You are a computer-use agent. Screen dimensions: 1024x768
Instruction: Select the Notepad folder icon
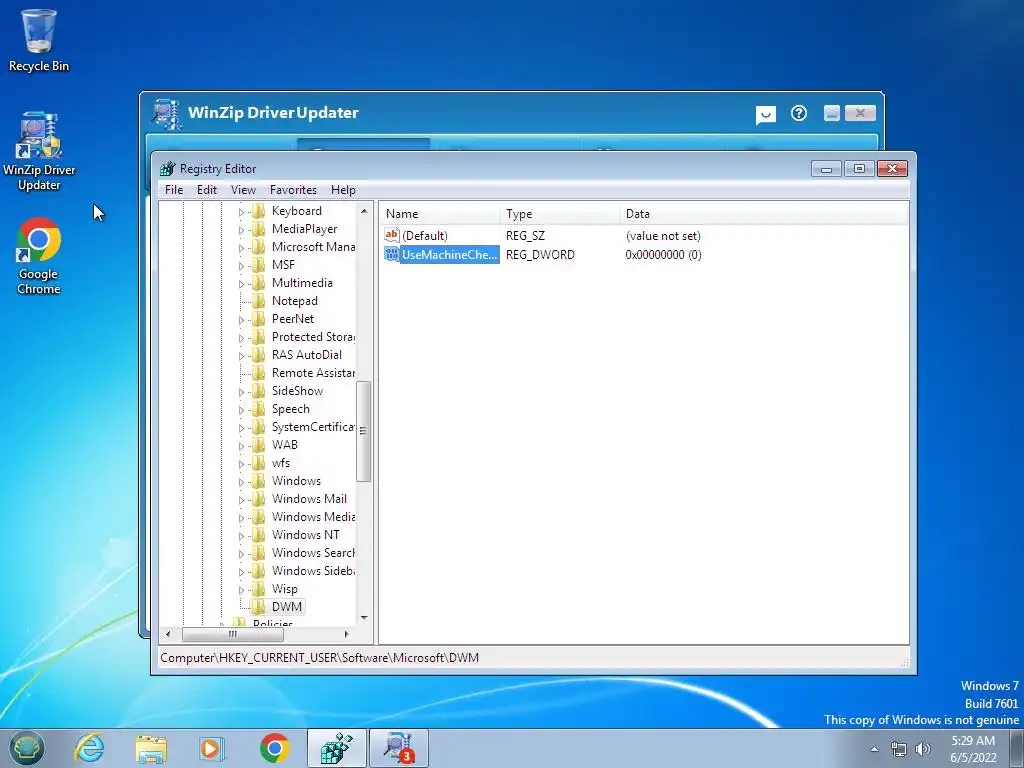pyautogui.click(x=259, y=301)
